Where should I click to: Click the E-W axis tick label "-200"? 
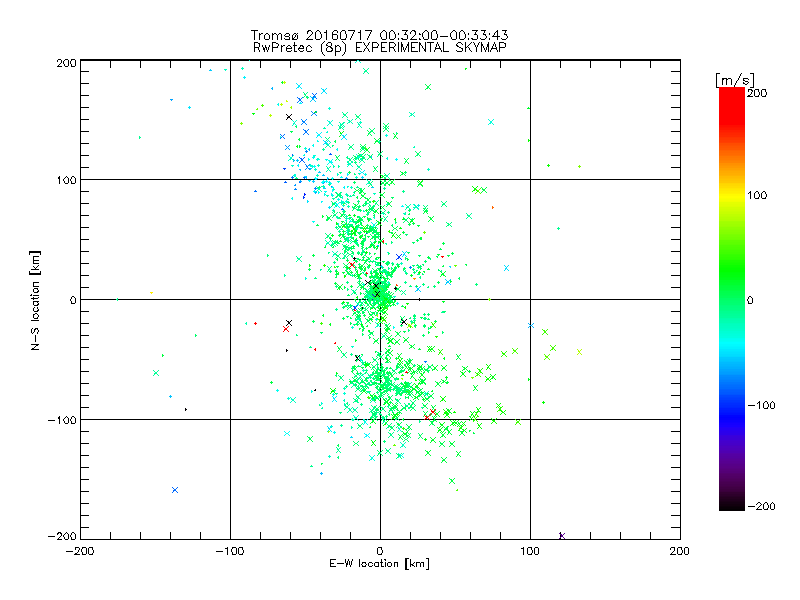click(x=80, y=551)
